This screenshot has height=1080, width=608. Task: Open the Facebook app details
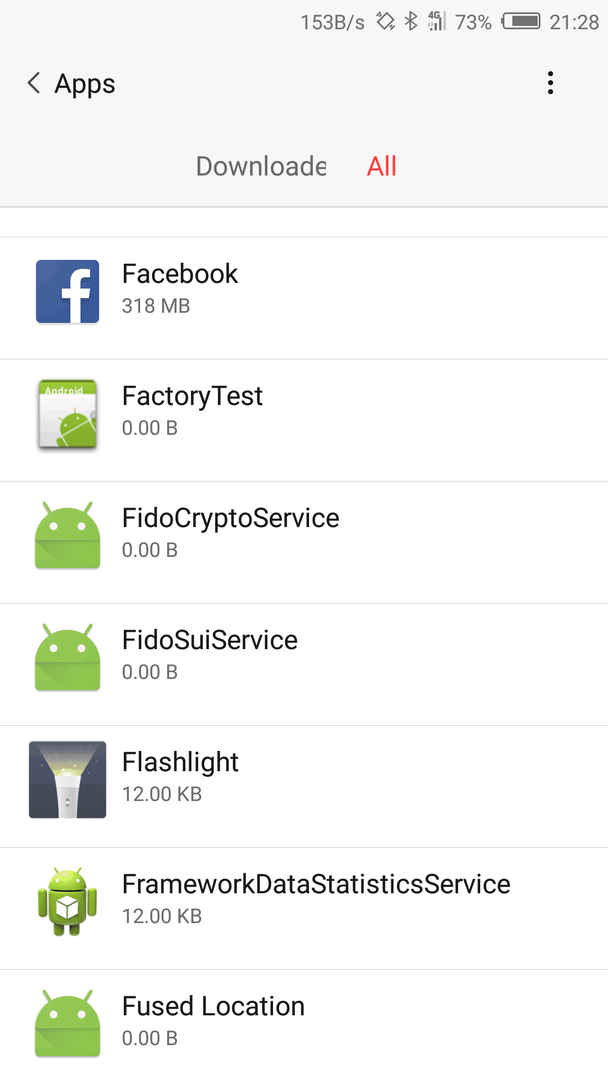point(304,298)
